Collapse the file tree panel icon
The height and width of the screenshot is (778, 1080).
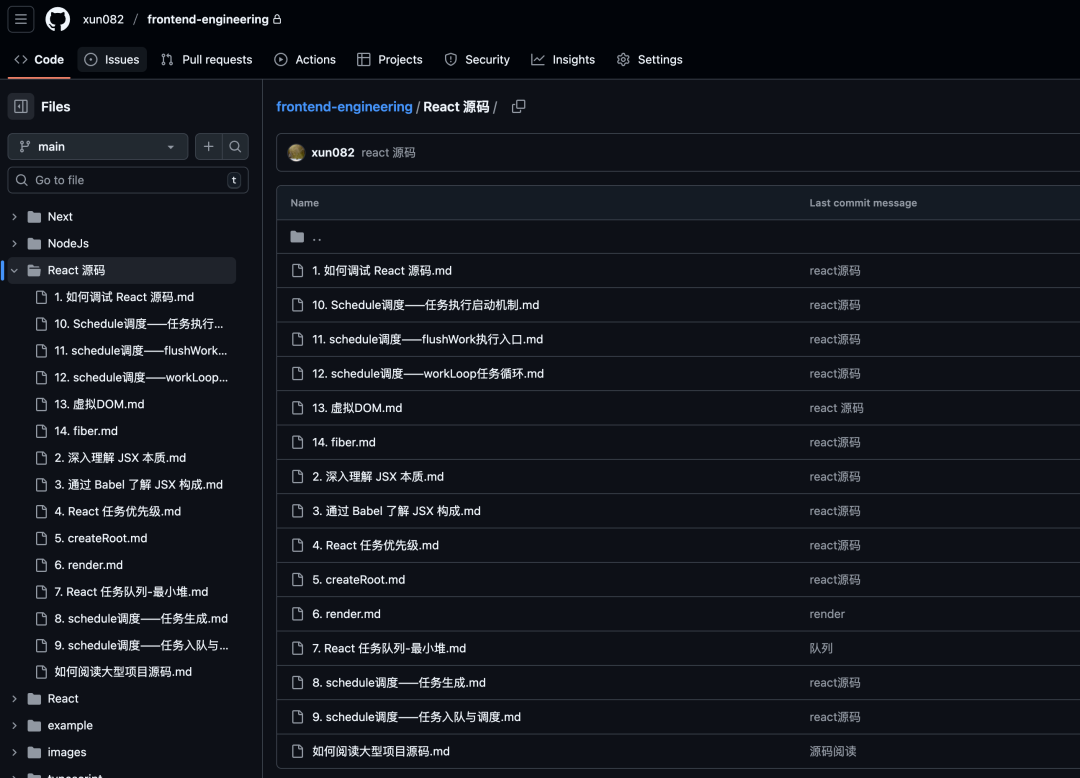coord(21,107)
